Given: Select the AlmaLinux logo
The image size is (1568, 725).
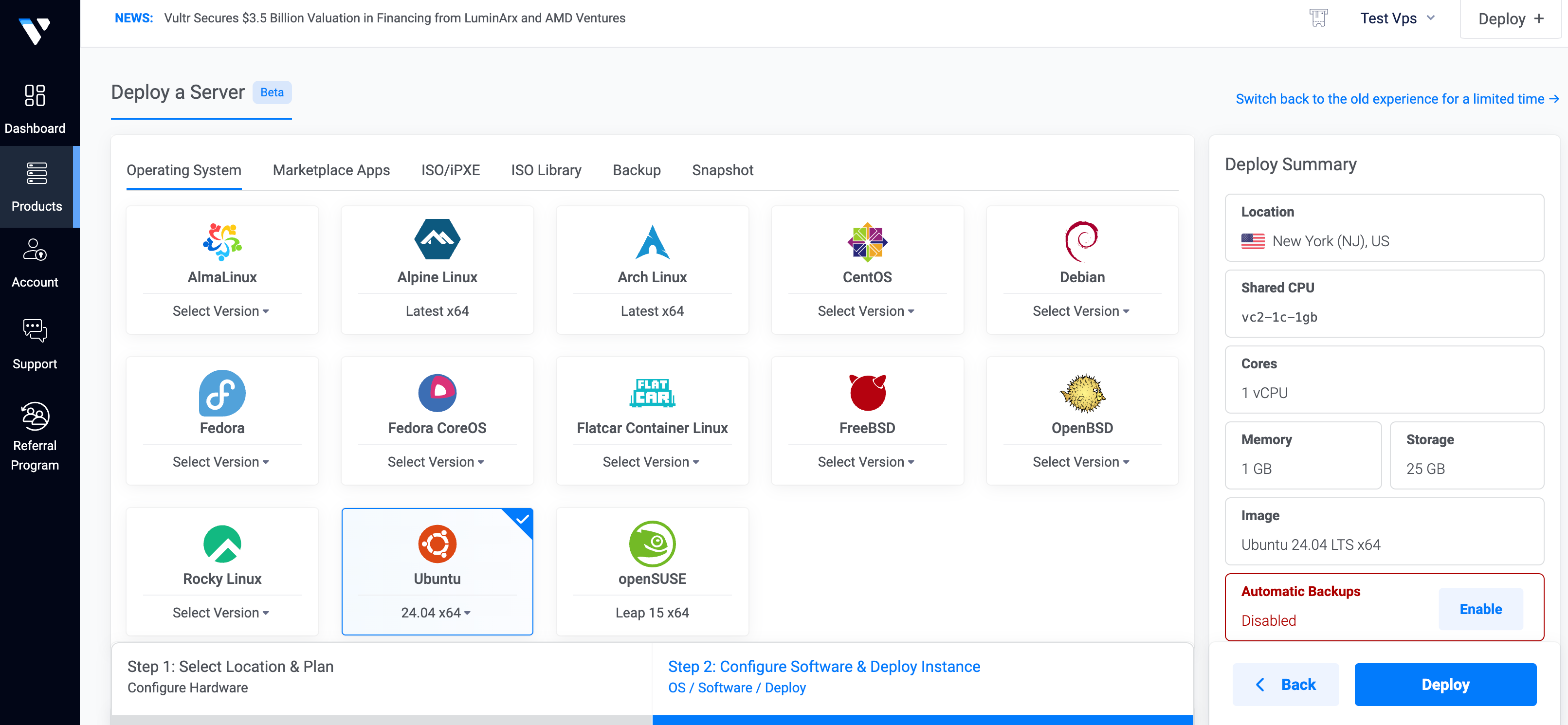Looking at the screenshot, I should click(x=222, y=242).
